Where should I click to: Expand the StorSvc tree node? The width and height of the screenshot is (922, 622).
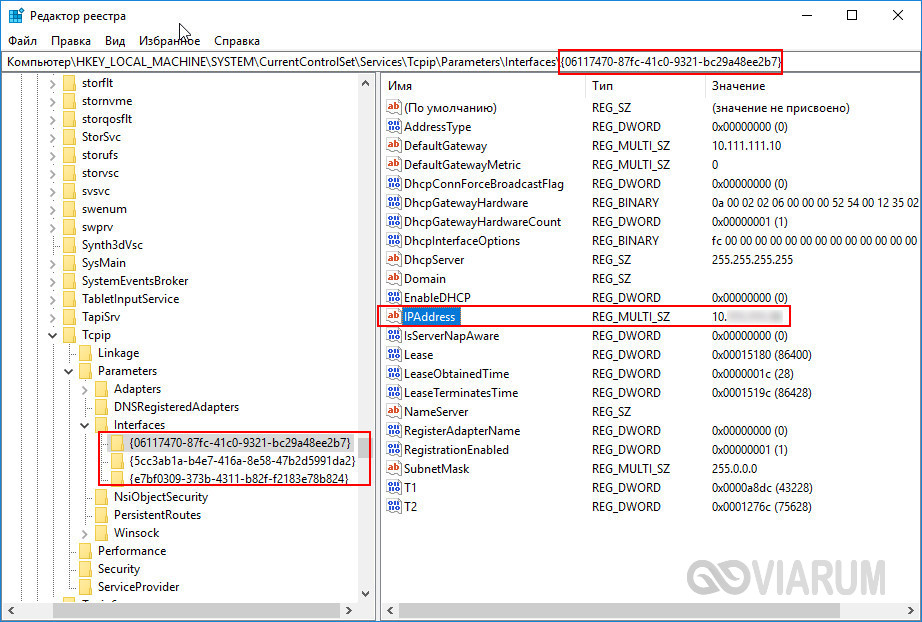point(53,137)
